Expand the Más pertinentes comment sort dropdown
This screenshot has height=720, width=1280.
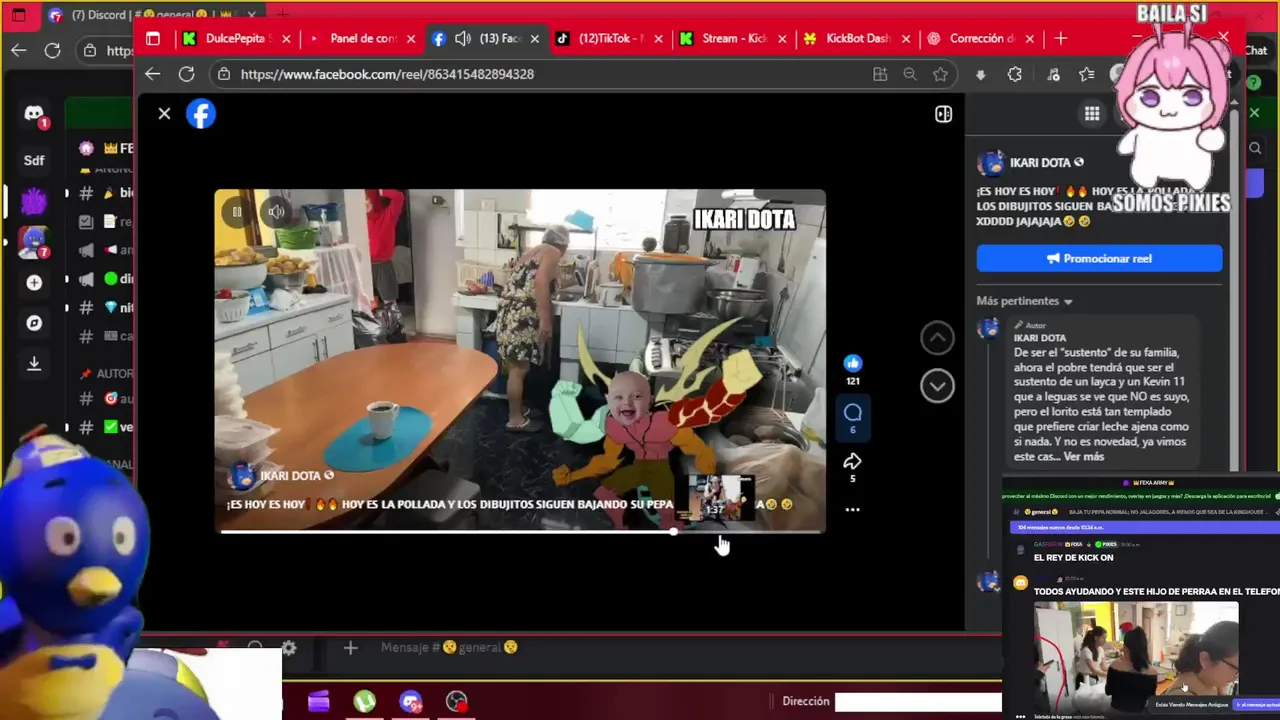[x=1024, y=301]
